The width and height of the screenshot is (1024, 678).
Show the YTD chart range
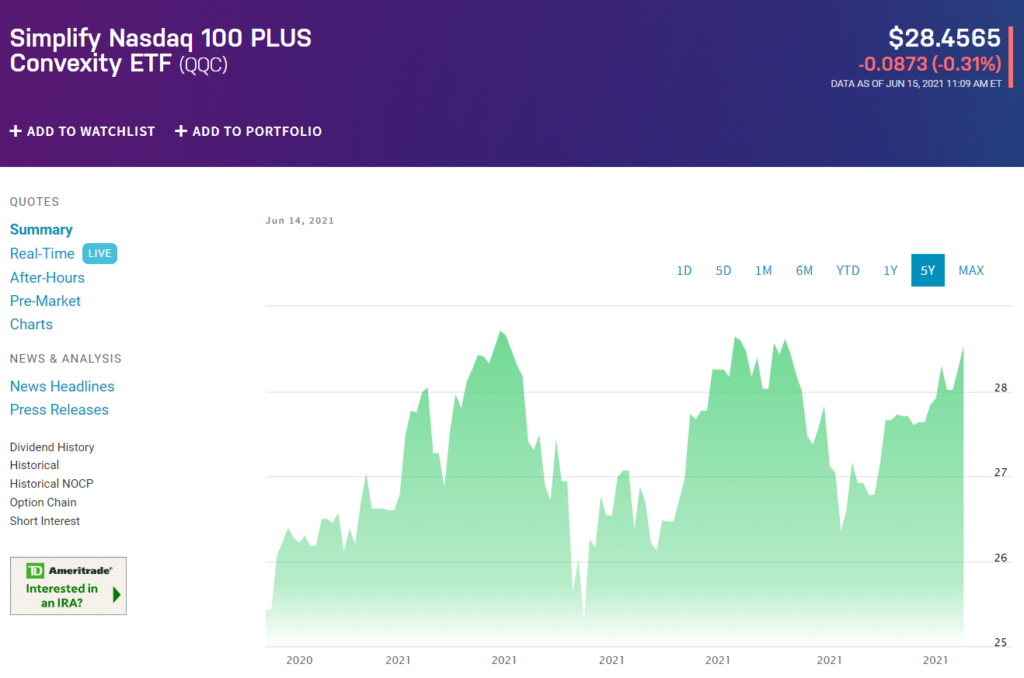(847, 270)
